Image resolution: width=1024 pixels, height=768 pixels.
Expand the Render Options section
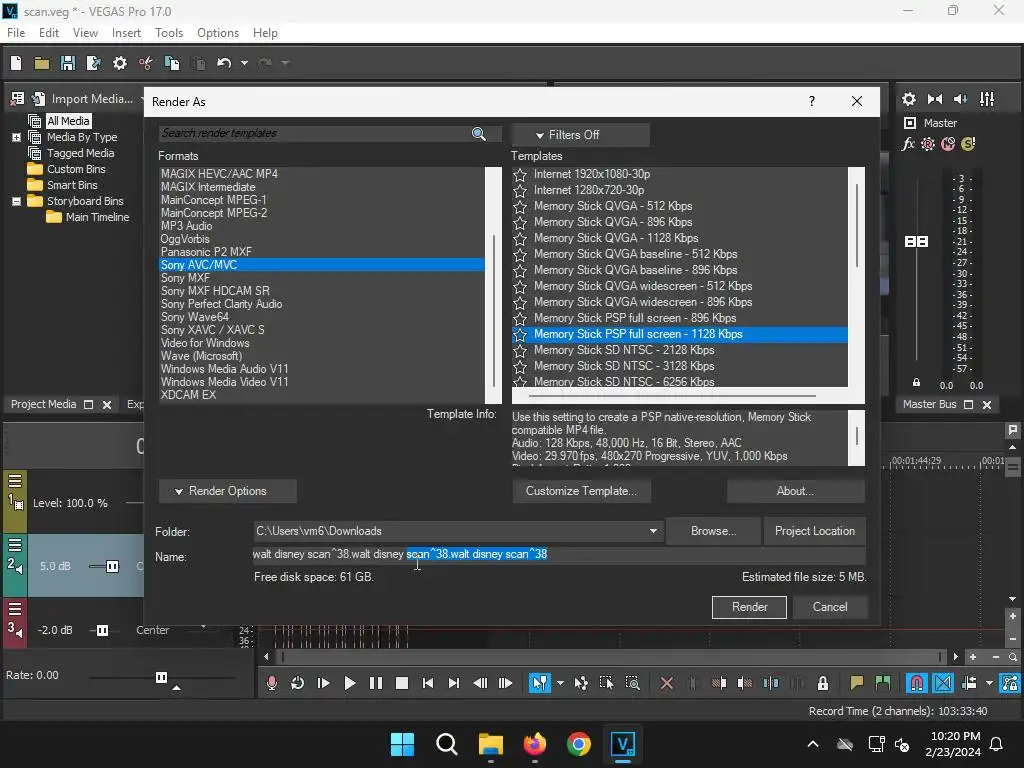click(x=227, y=491)
